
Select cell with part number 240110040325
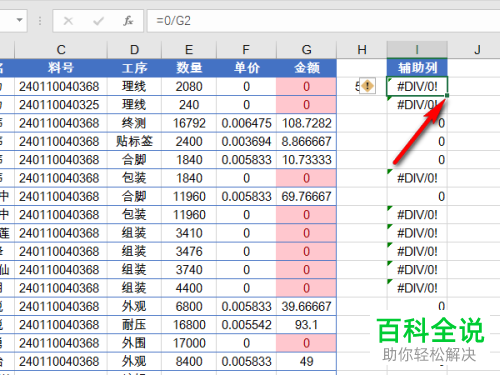coord(61,105)
